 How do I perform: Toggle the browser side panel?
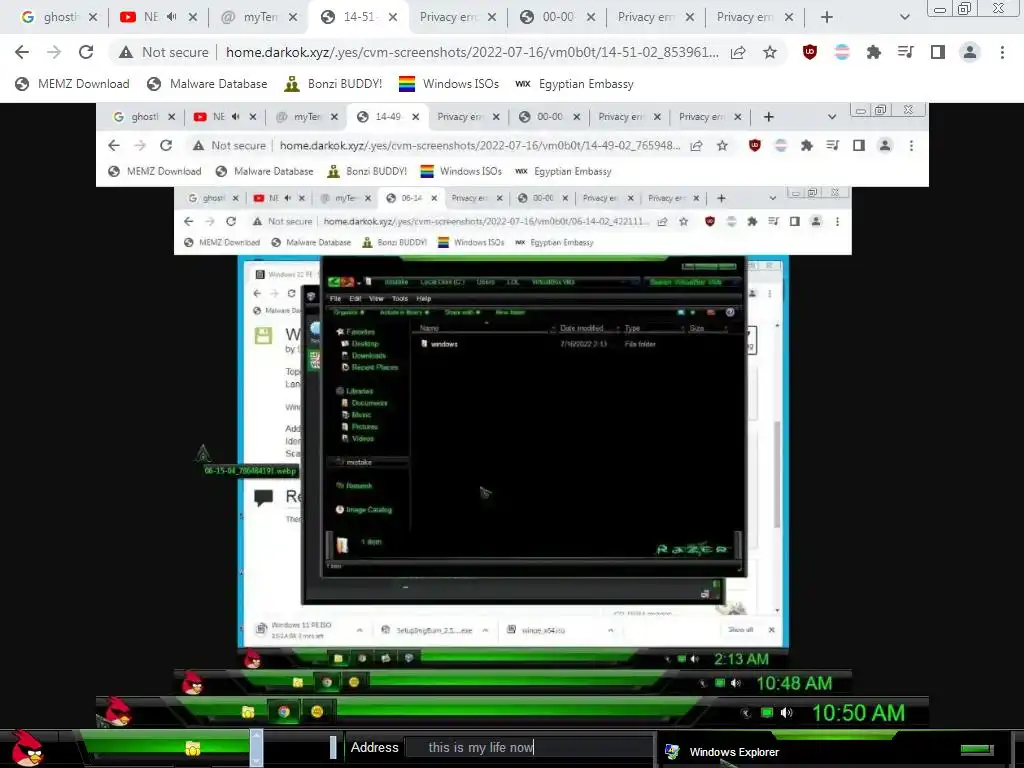tap(938, 52)
